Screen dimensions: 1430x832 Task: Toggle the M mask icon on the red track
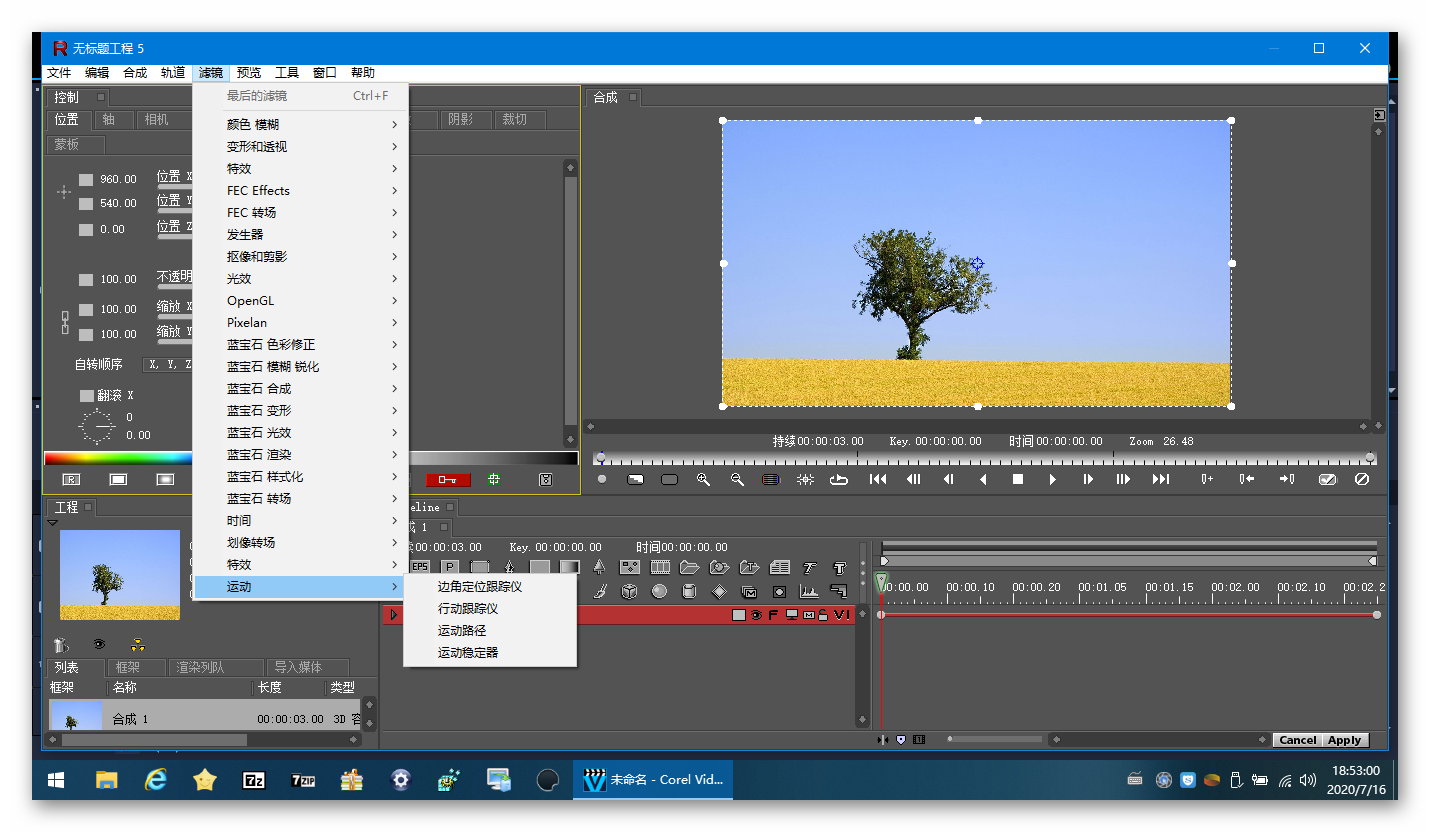coord(808,615)
